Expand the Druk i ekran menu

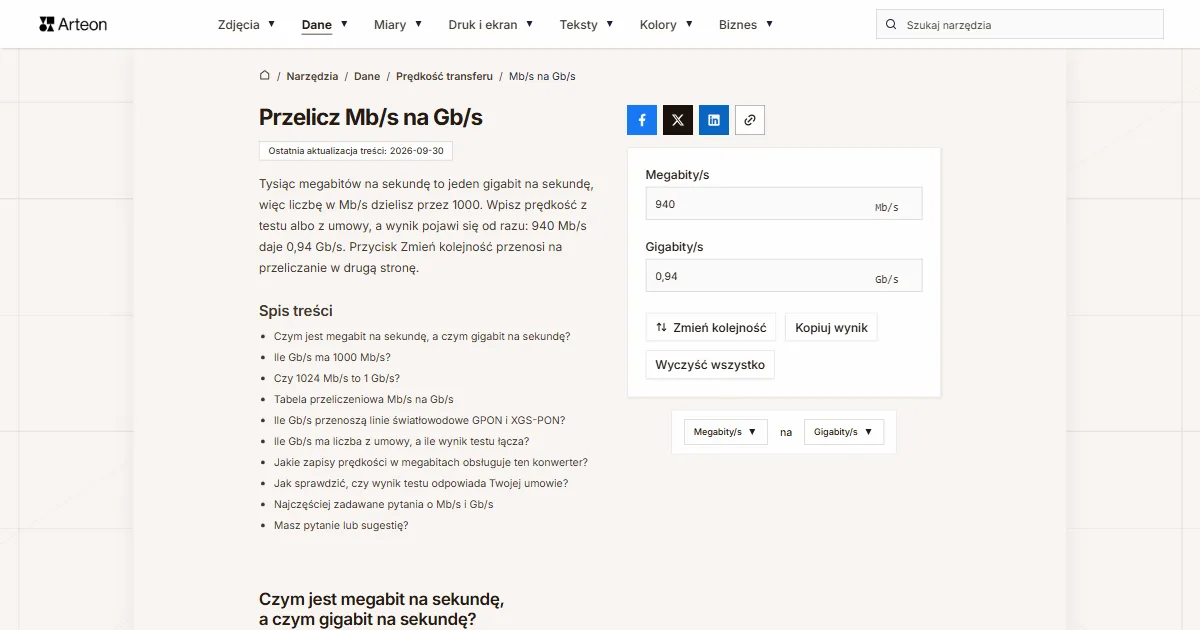tap(490, 24)
